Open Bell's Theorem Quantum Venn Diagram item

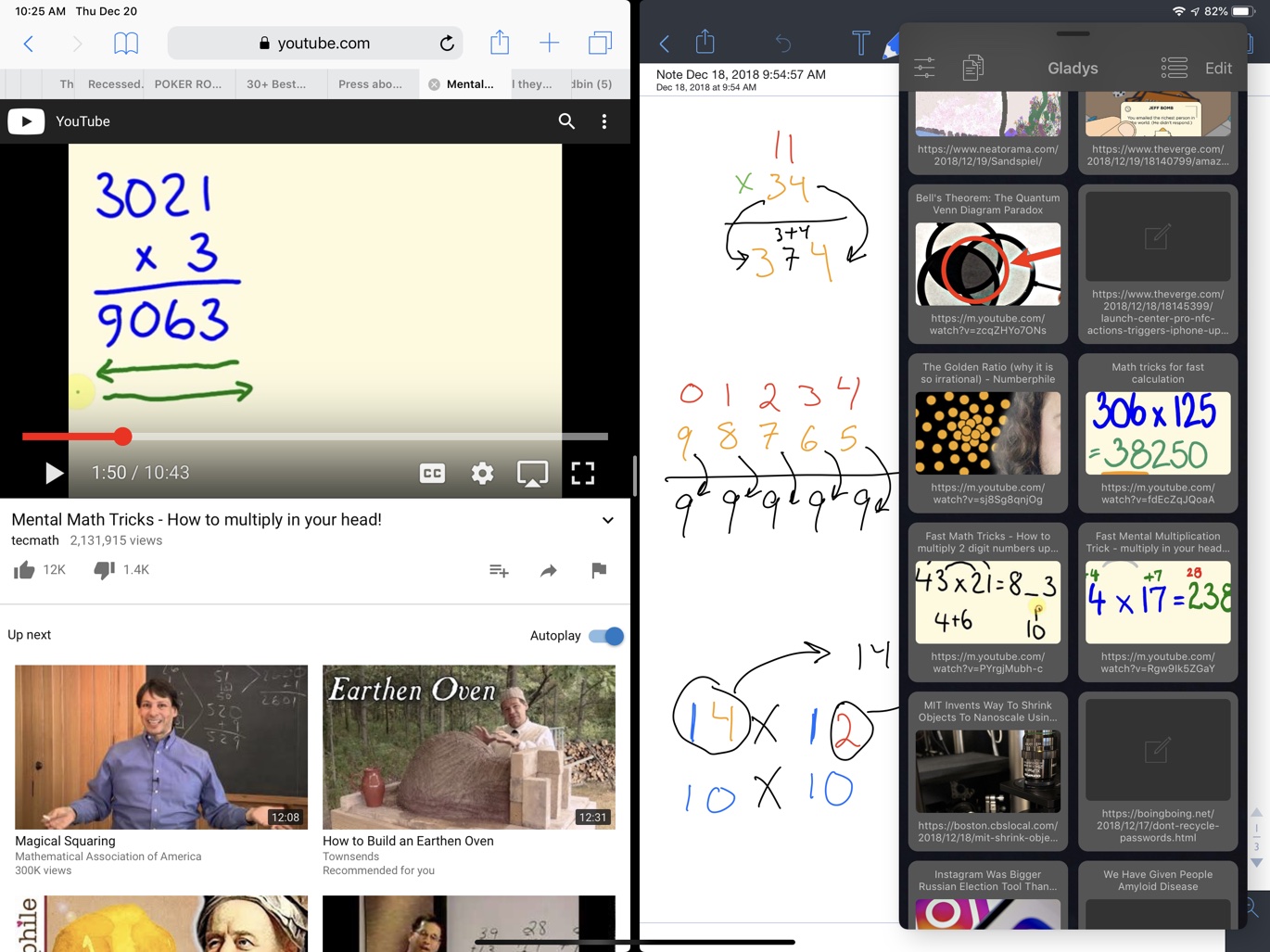[988, 264]
